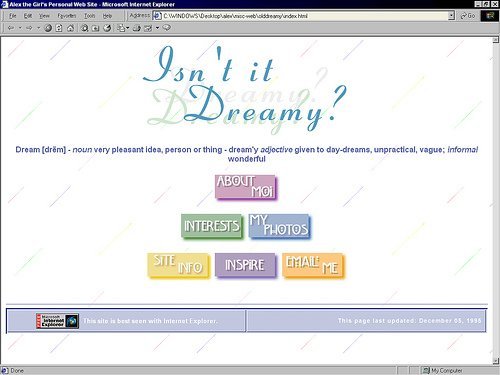Open the File menu
The width and height of the screenshot is (500, 375).
[x=12, y=16]
